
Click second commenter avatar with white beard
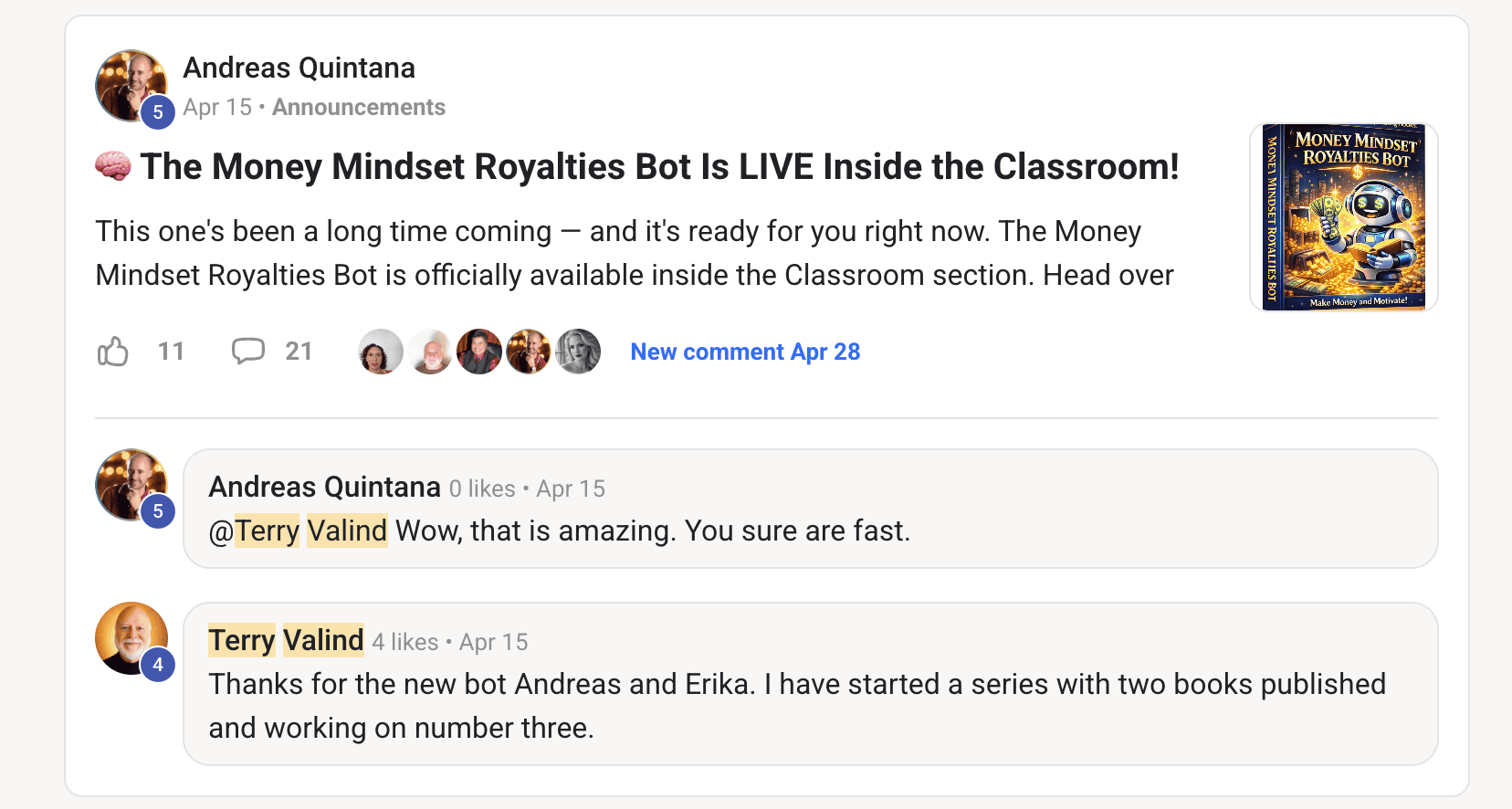430,352
